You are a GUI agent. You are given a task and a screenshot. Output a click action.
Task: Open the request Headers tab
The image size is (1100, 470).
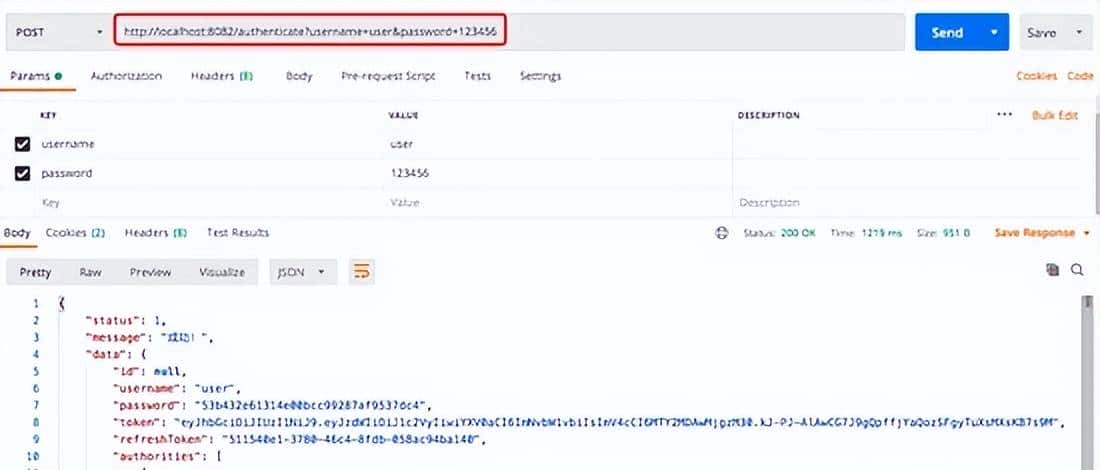222,76
